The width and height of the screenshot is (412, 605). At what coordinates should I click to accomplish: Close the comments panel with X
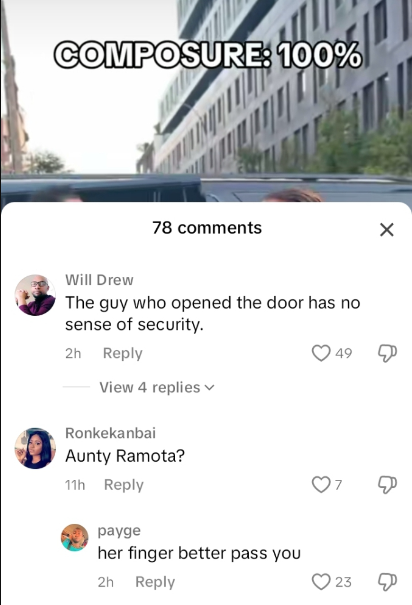[x=387, y=230]
